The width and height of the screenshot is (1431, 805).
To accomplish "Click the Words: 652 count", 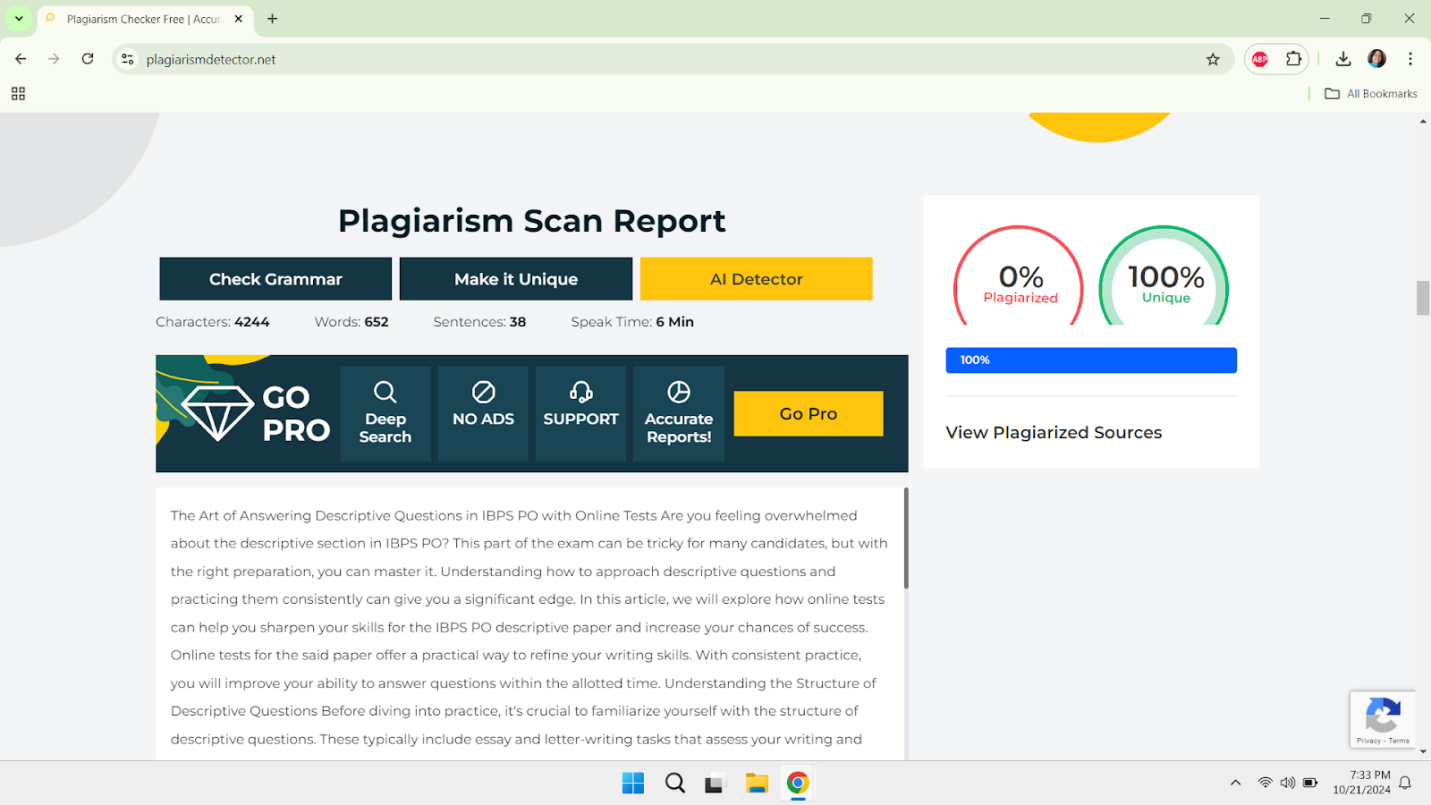I will click(351, 322).
